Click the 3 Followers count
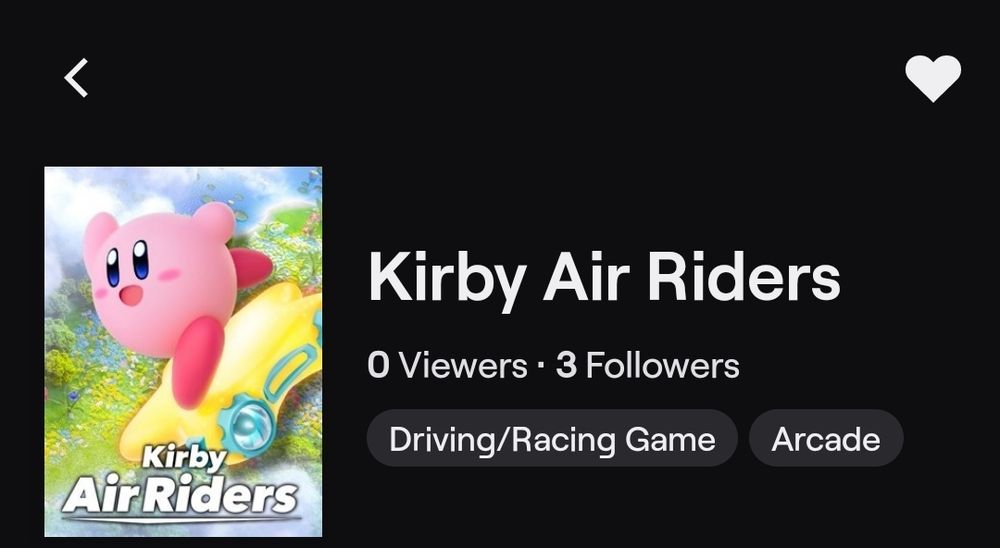 (647, 366)
